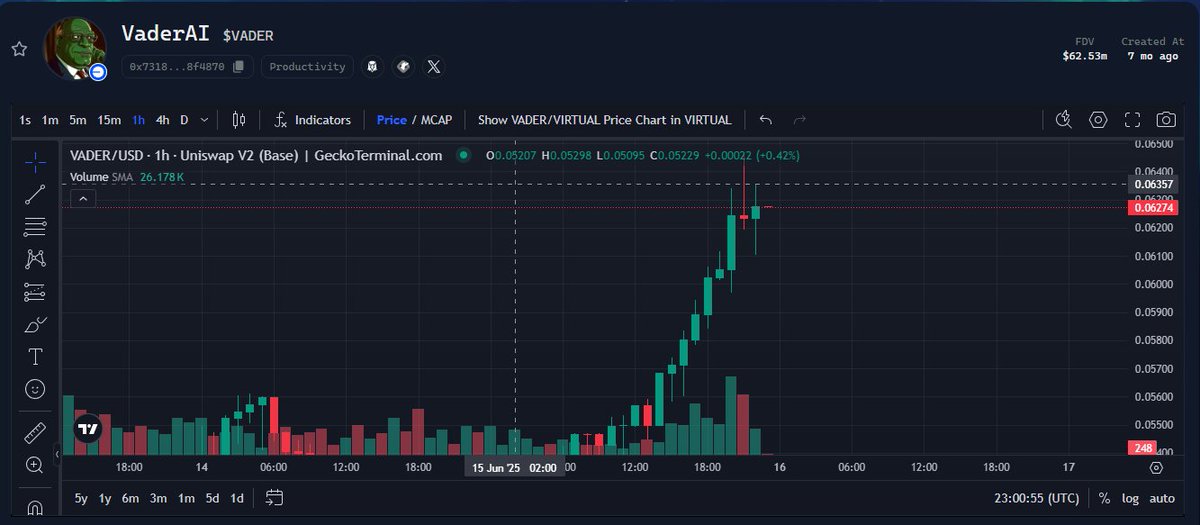Switch chart to 15m interval
Viewport: 1200px width, 525px height.
click(x=109, y=120)
